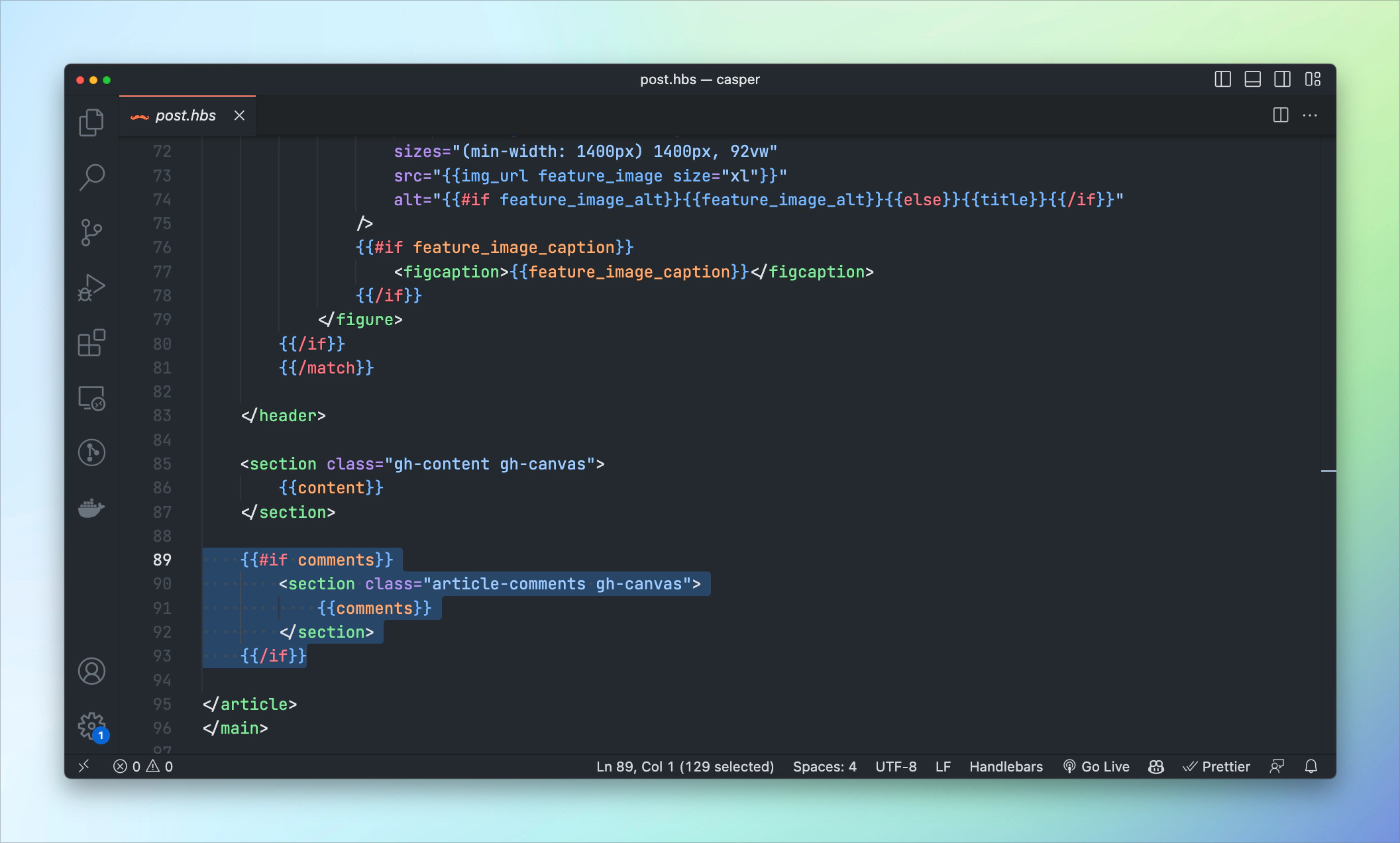This screenshot has height=843, width=1400.
Task: Open the Customize Layout menu
Action: coord(1313,79)
